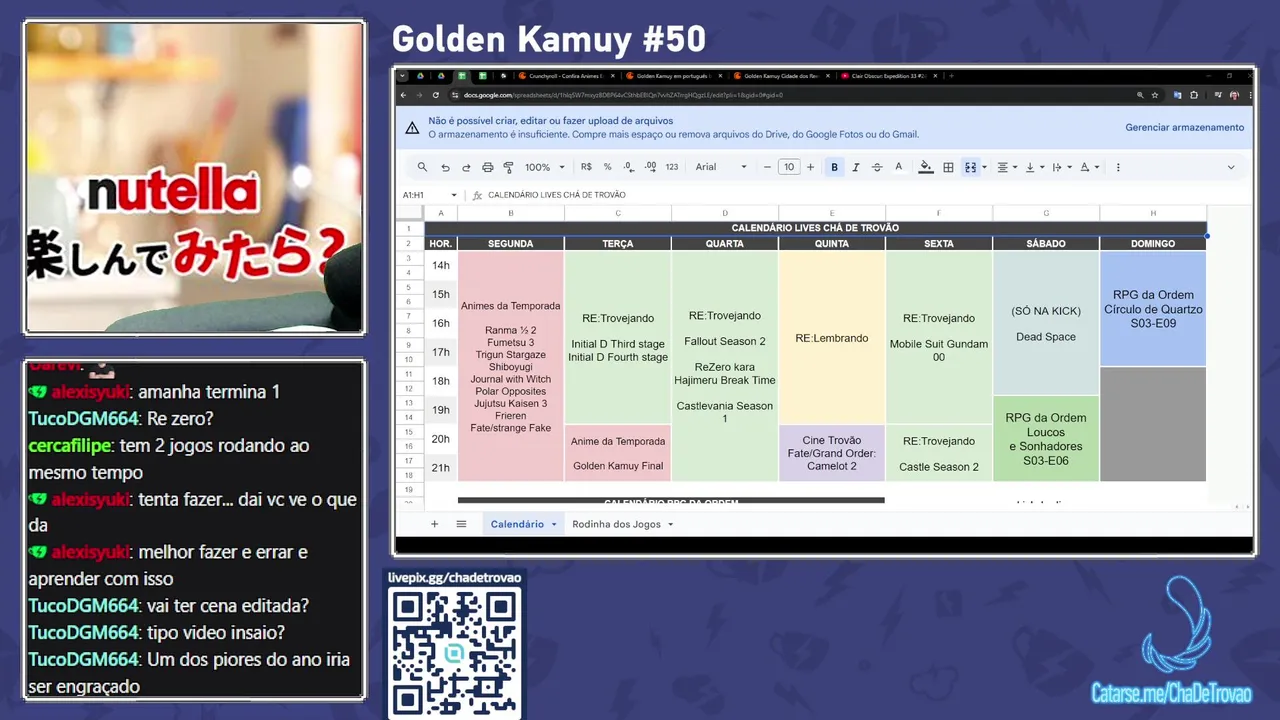Open the all sheets list icon

coord(461,524)
